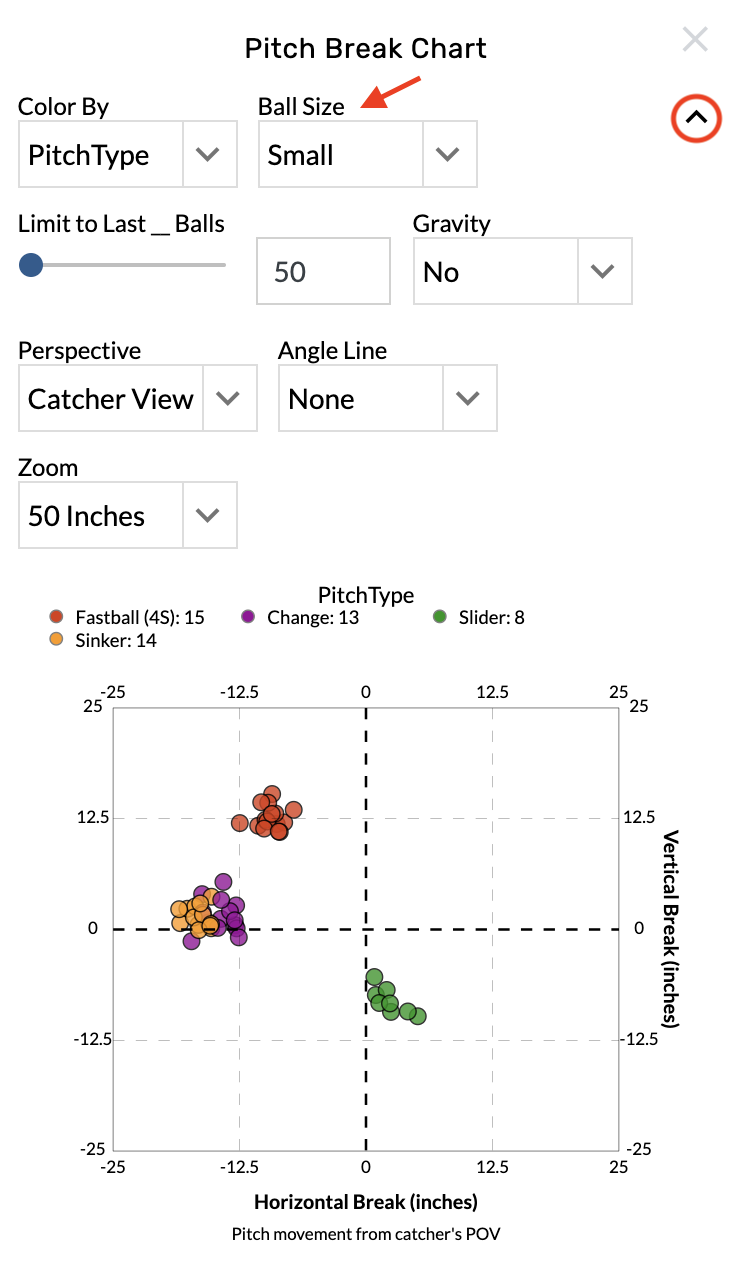The width and height of the screenshot is (732, 1262).
Task: Open the Angle Line dropdown
Action: pyautogui.click(x=387, y=398)
